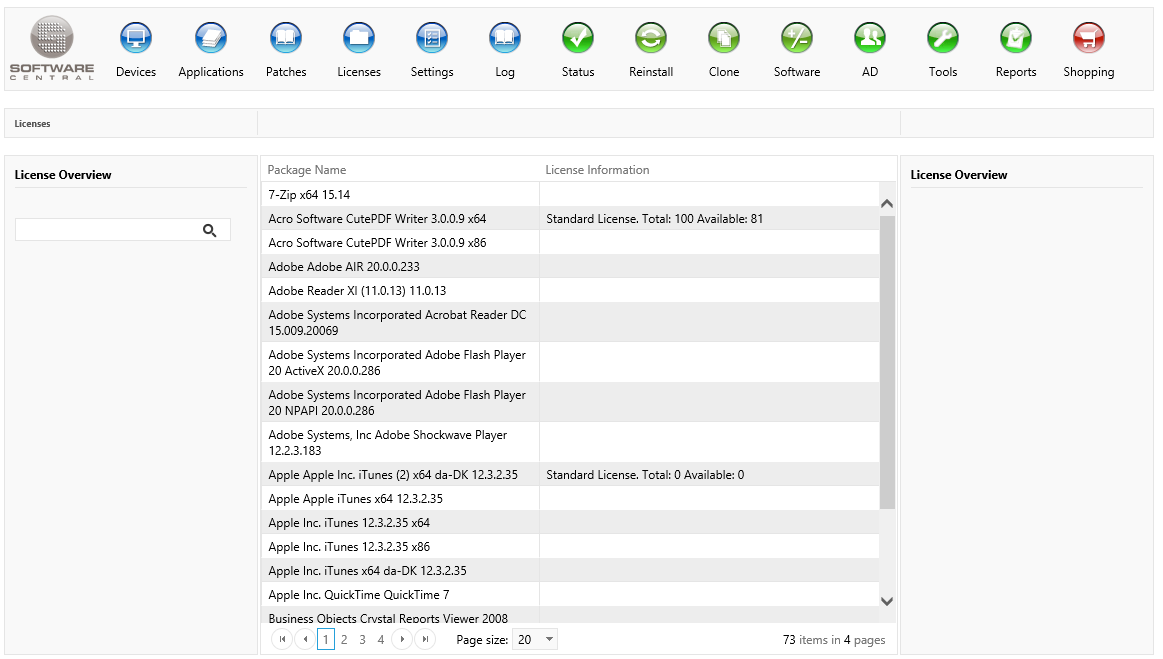Open the Settings icon
The width and height of the screenshot is (1163, 659).
[432, 39]
